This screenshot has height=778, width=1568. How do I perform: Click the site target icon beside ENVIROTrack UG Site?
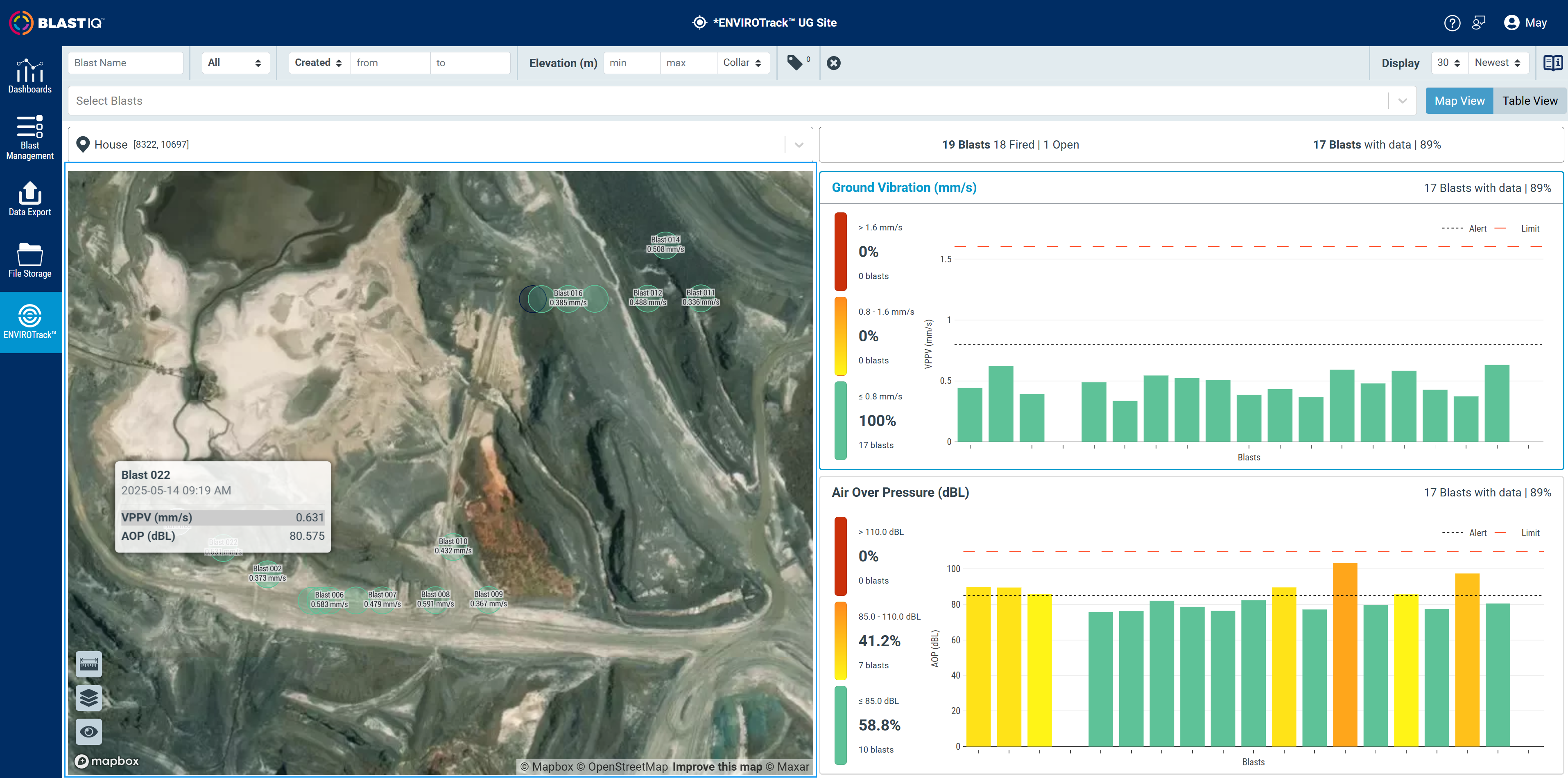(699, 23)
